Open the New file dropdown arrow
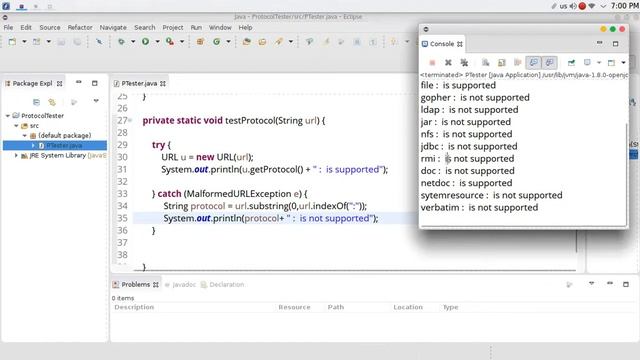The height and width of the screenshot is (360, 640). point(24,42)
